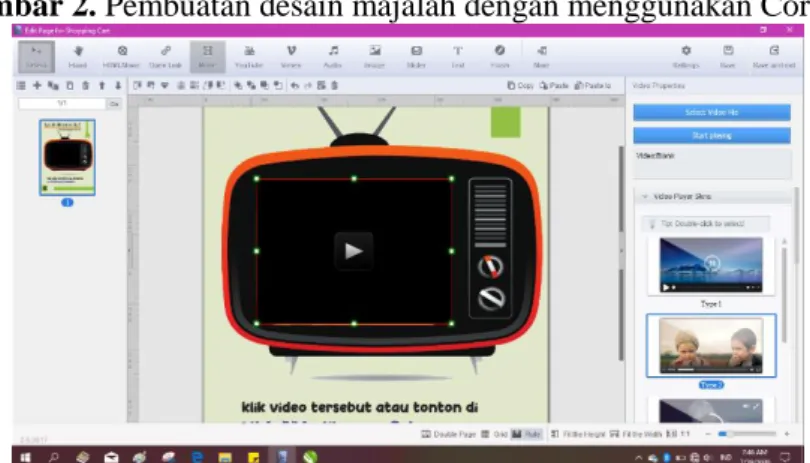
Task: Add an Audio element
Action: tap(333, 57)
